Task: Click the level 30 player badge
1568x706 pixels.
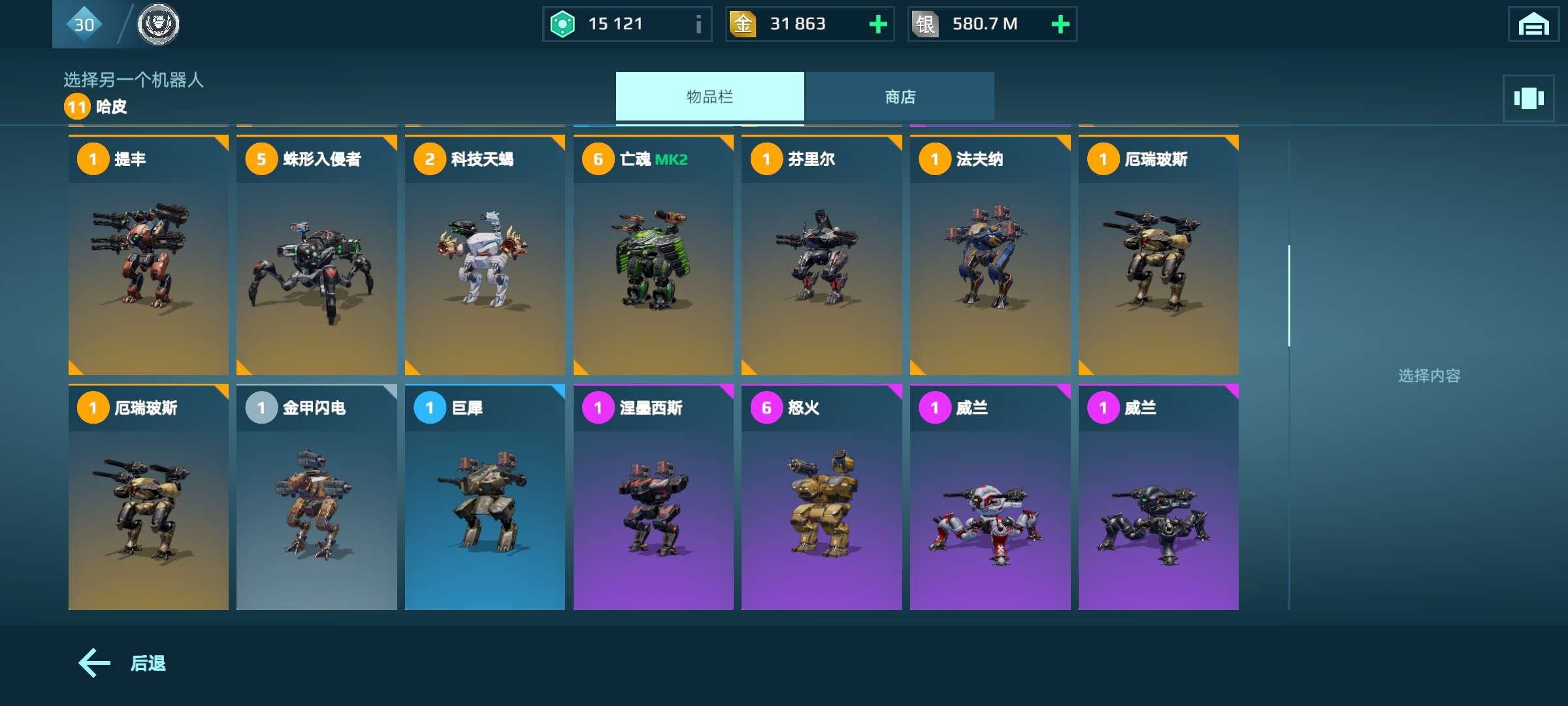Action: [84, 24]
